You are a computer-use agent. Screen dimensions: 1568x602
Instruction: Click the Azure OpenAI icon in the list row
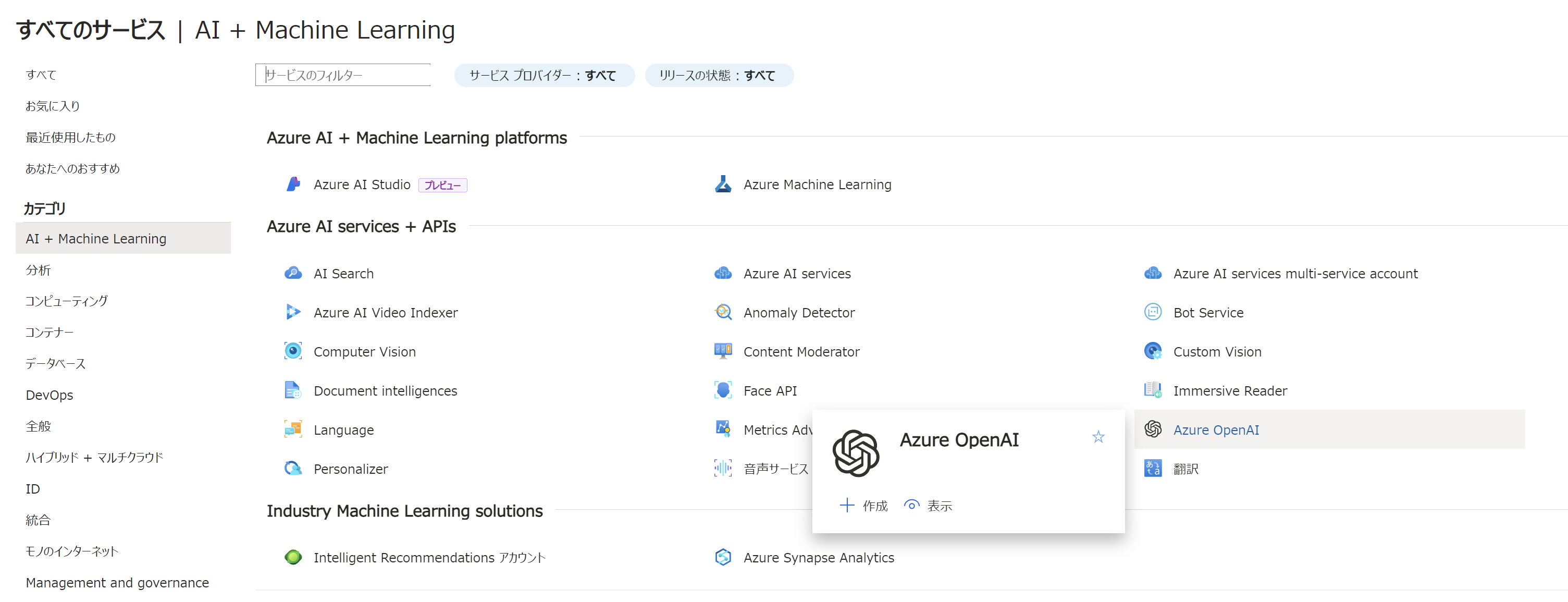tap(1152, 429)
